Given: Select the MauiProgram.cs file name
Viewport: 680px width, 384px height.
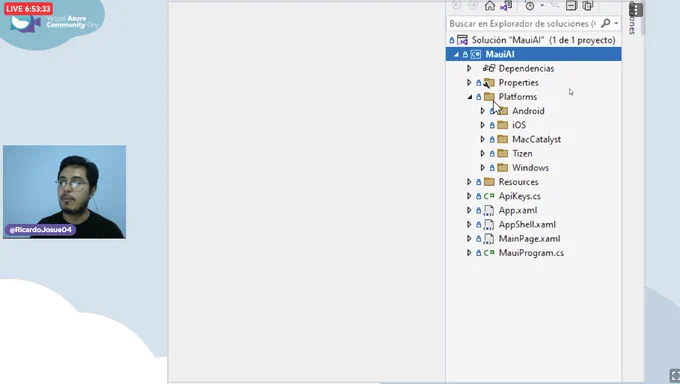Looking at the screenshot, I should [x=531, y=253].
